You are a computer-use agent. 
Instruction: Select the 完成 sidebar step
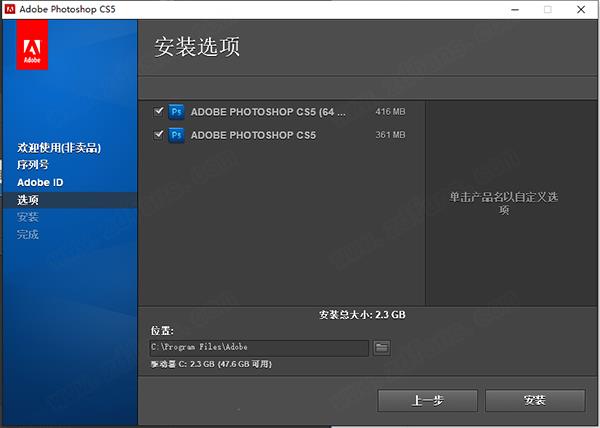coord(28,234)
